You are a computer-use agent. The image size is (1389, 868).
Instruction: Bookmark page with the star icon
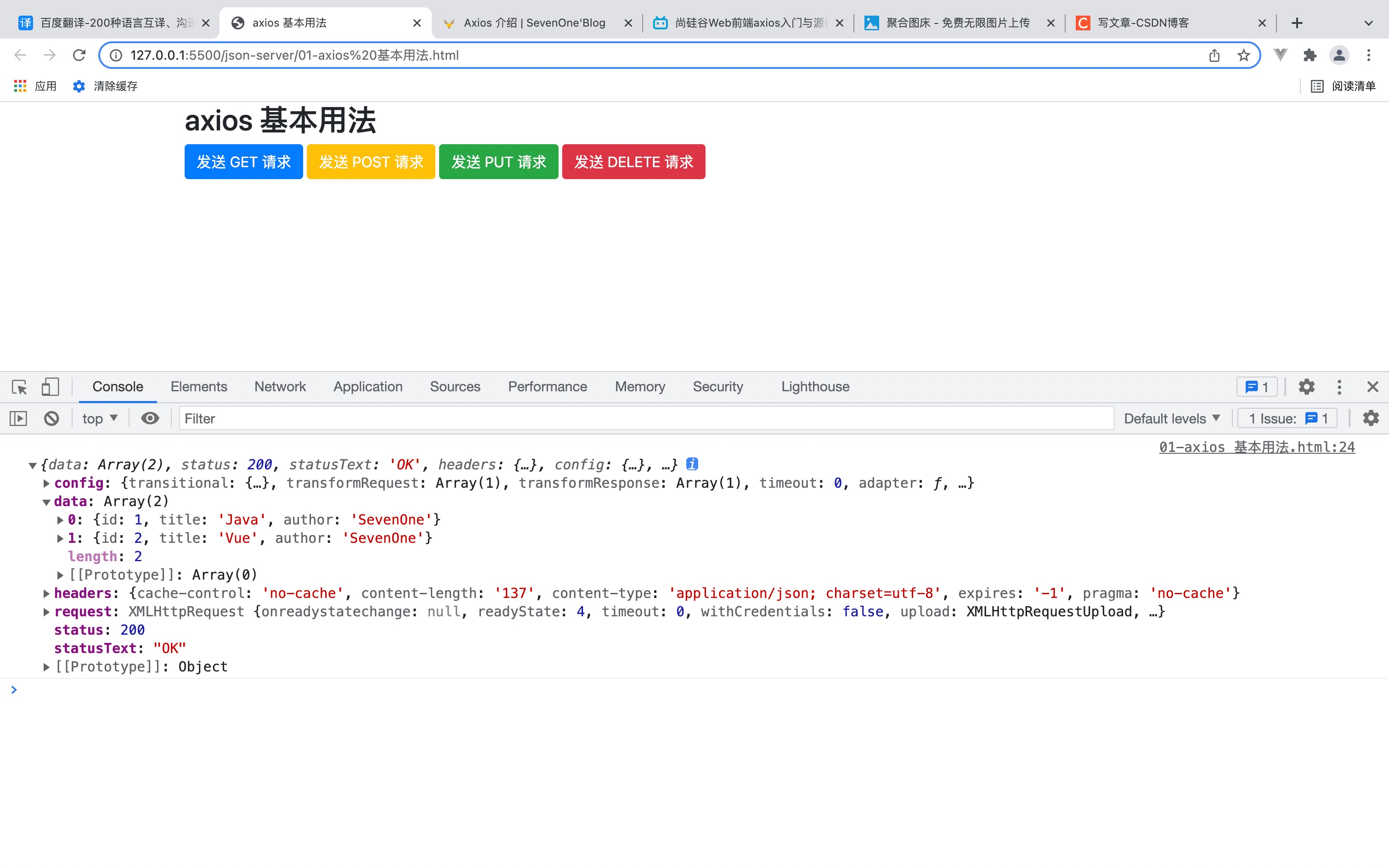coord(1243,55)
